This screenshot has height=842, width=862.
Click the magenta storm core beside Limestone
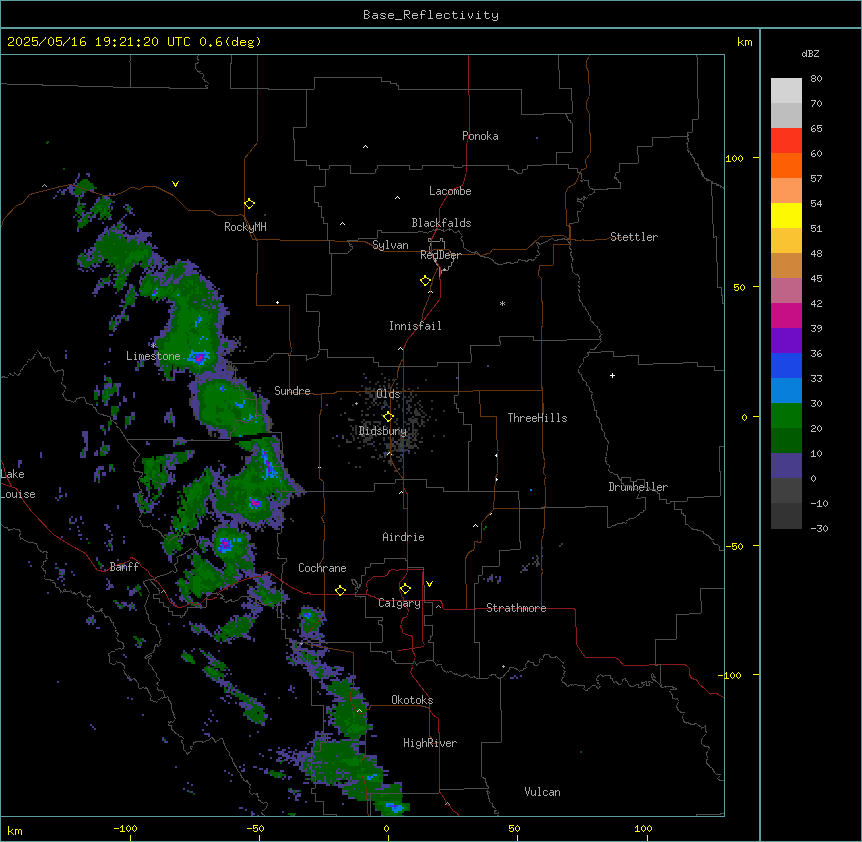(x=200, y=358)
